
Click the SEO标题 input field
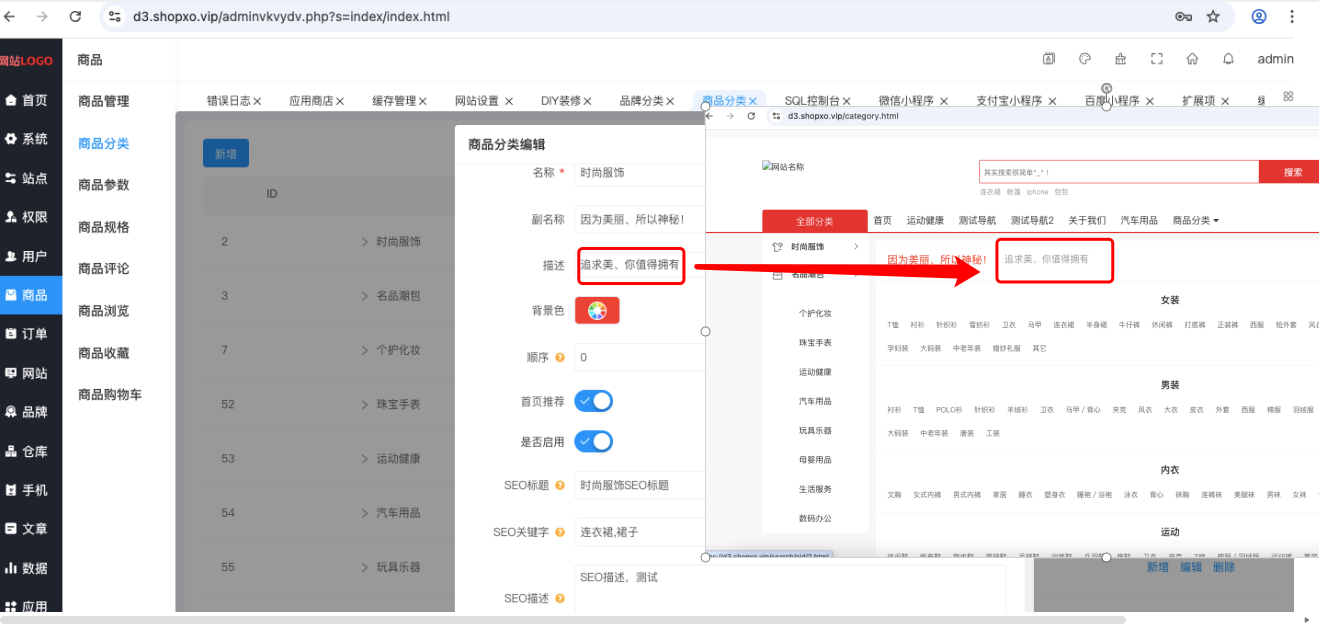tap(640, 485)
